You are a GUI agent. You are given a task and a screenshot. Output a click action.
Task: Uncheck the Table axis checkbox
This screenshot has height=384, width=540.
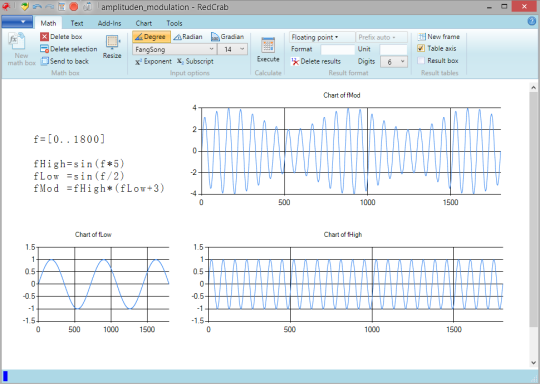click(420, 48)
